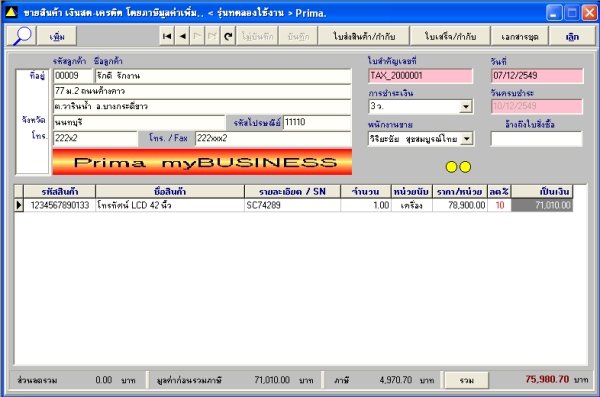Select product code cell 1234567890133
Viewport: 600px width, 397px height.
click(x=60, y=205)
